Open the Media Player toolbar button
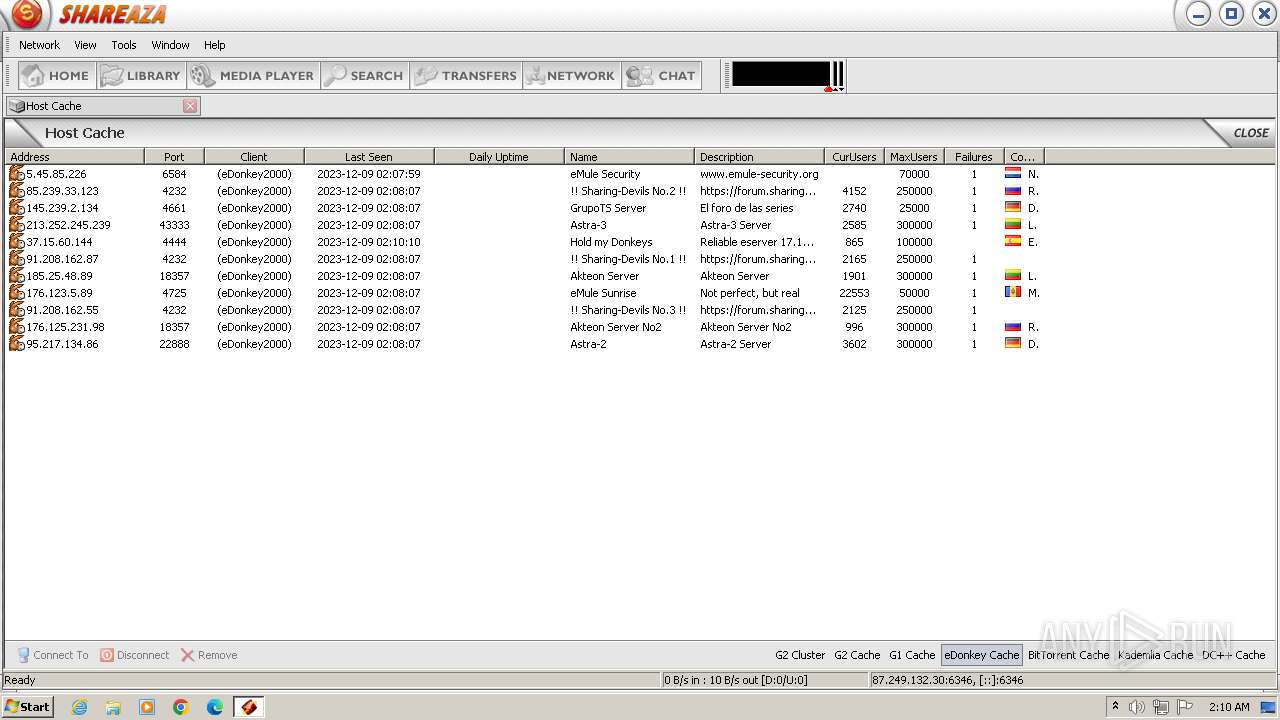The height and width of the screenshot is (720, 1280). click(x=253, y=75)
